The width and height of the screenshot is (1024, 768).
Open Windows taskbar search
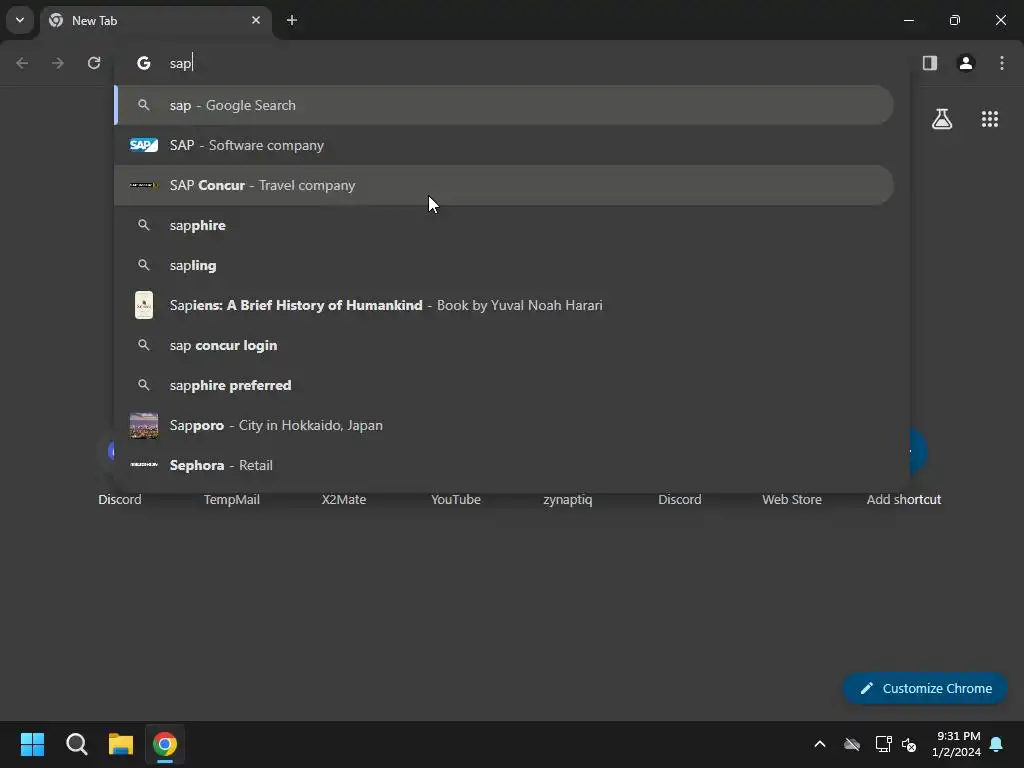pos(76,744)
